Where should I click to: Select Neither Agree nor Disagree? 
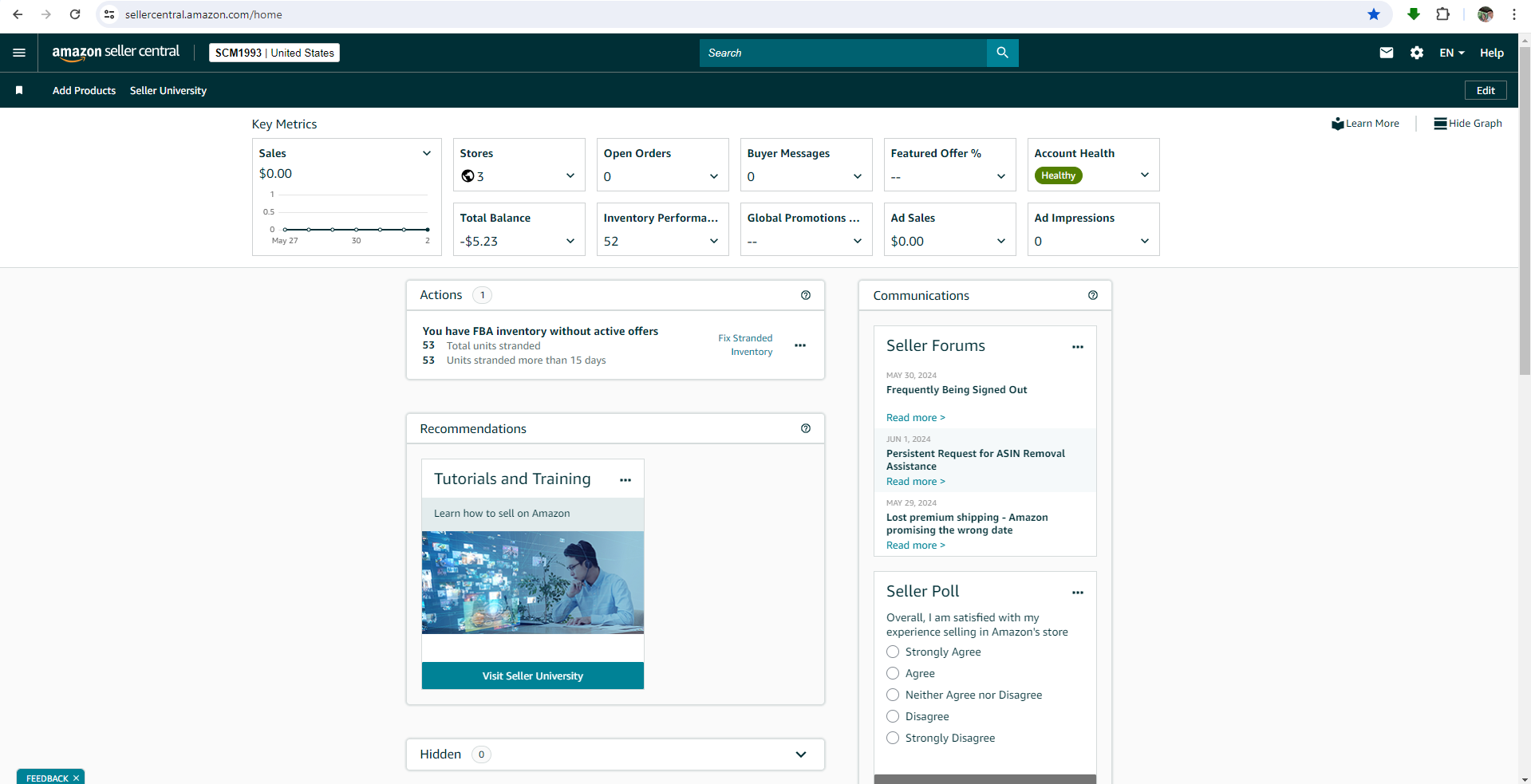pos(893,695)
